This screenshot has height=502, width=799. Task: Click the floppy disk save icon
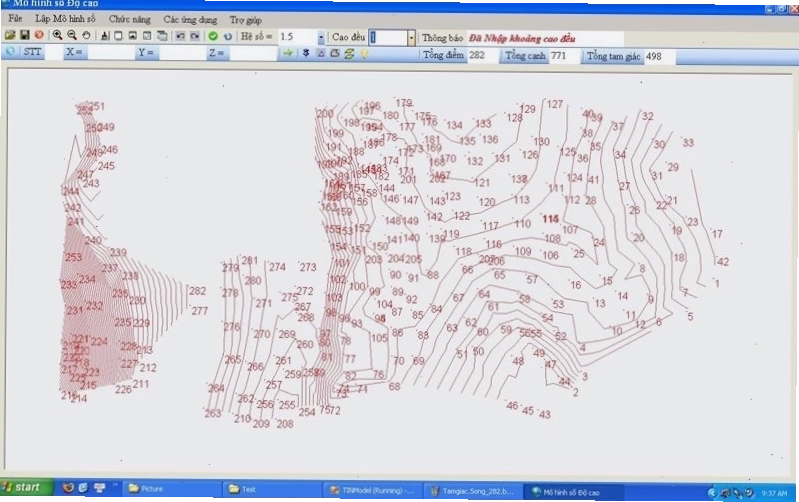tap(24, 35)
